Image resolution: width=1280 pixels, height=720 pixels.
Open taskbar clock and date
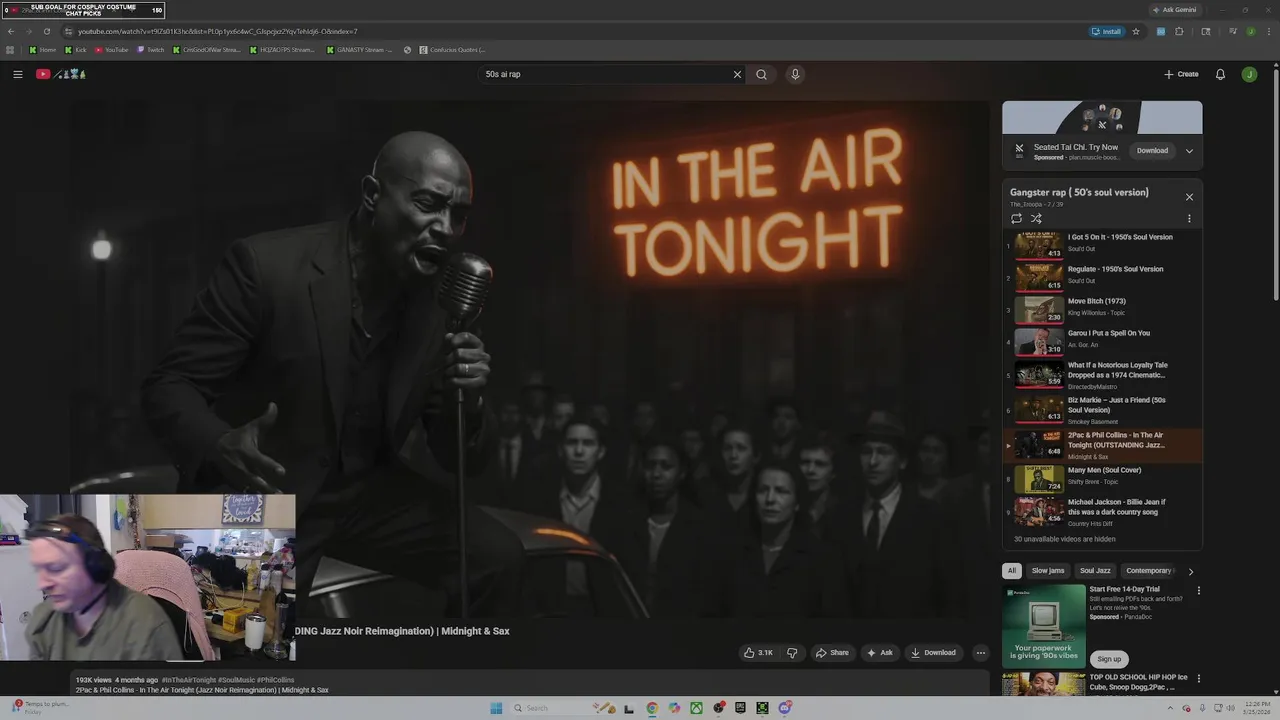(x=1258, y=708)
